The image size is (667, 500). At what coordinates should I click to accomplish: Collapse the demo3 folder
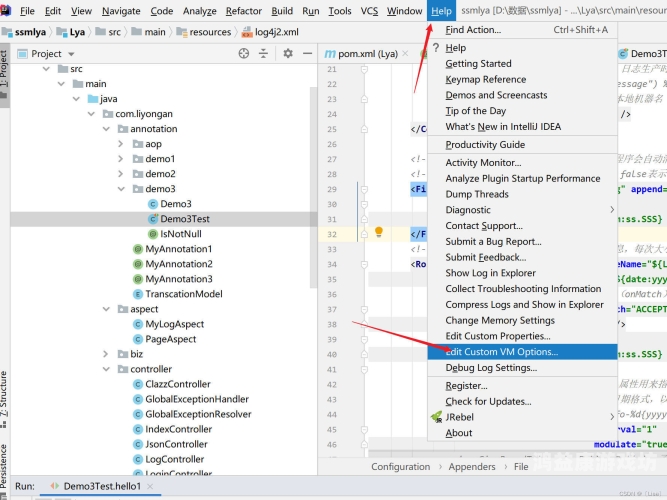tap(121, 189)
